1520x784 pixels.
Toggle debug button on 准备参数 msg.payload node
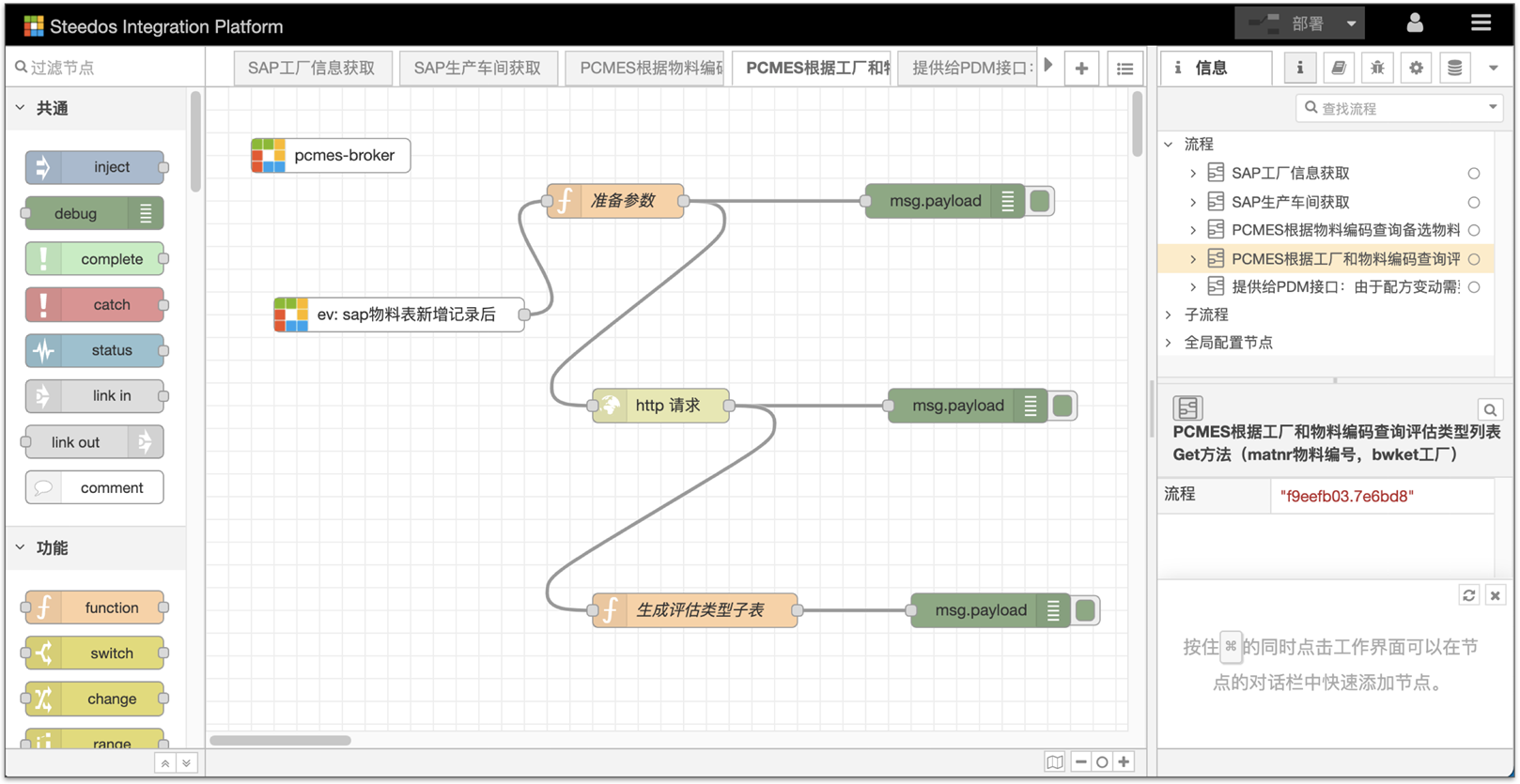(x=1040, y=201)
